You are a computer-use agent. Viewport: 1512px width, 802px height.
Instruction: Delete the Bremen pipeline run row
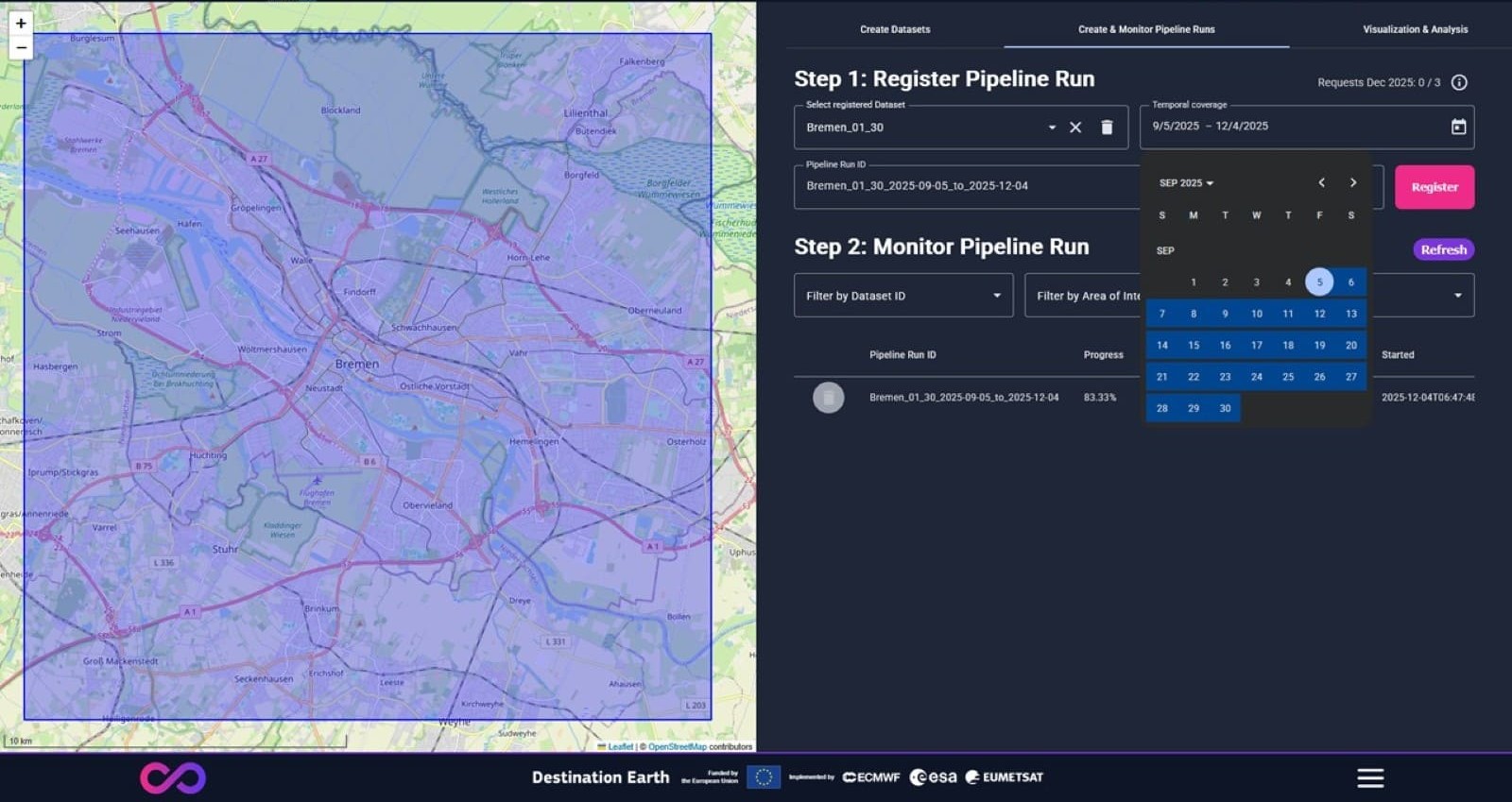[828, 398]
